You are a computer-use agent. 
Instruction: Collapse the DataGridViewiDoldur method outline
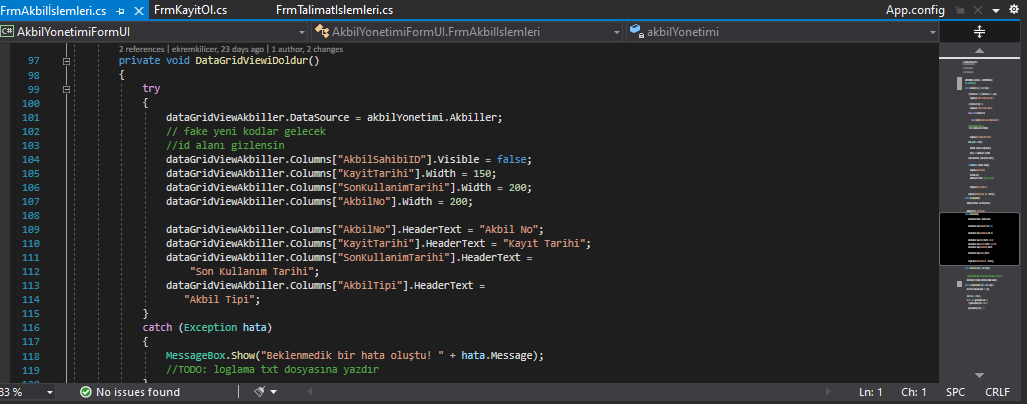(65, 61)
